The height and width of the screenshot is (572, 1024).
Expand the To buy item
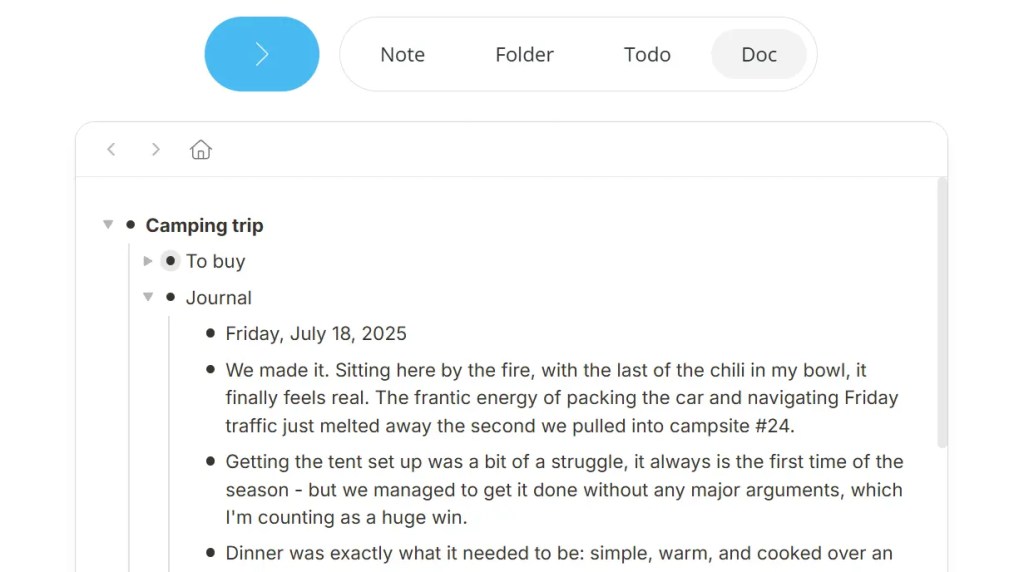(148, 261)
